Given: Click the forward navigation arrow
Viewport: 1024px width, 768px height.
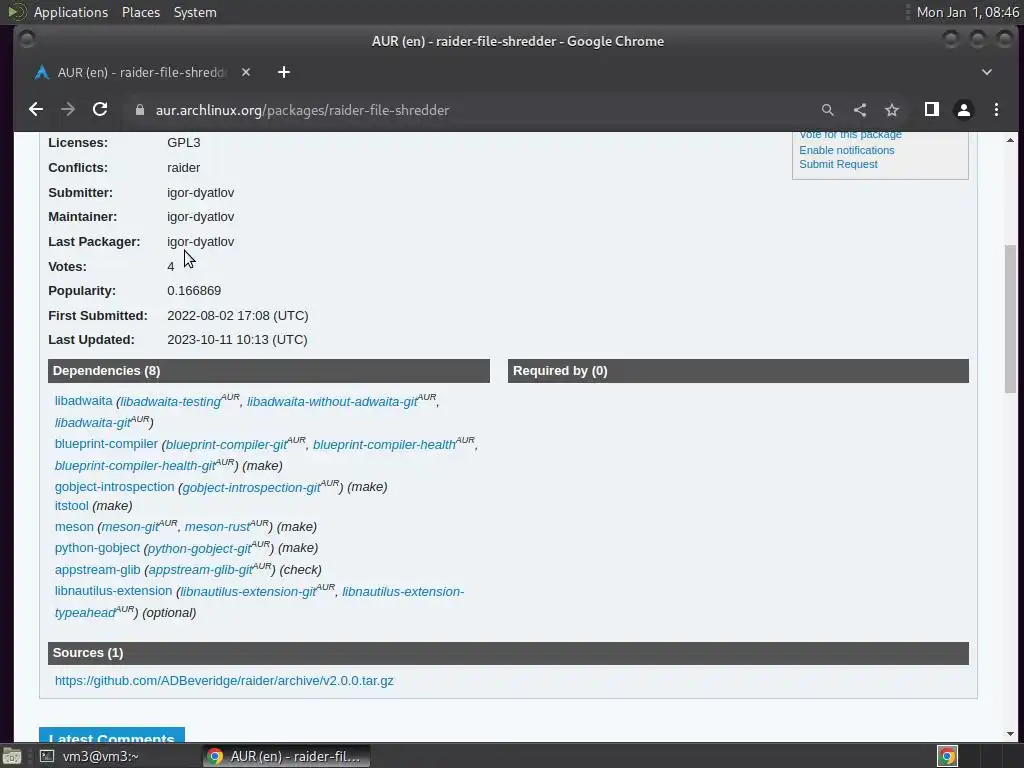Looking at the screenshot, I should click(68, 110).
